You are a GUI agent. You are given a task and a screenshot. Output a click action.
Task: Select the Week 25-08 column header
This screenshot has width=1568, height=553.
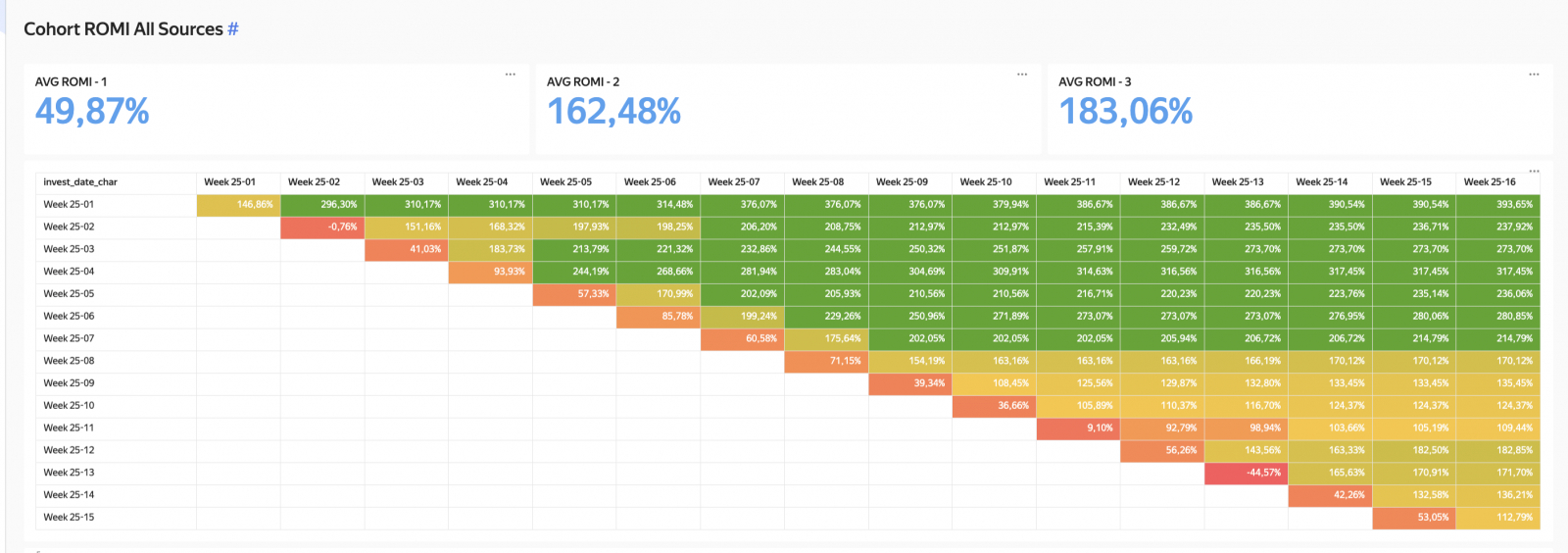817,182
